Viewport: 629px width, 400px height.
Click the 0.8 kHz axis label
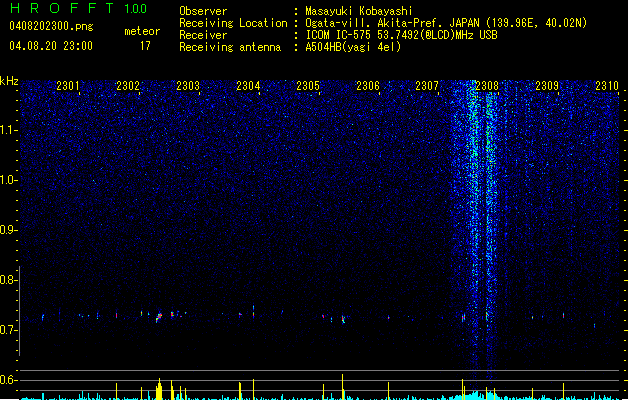9,280
